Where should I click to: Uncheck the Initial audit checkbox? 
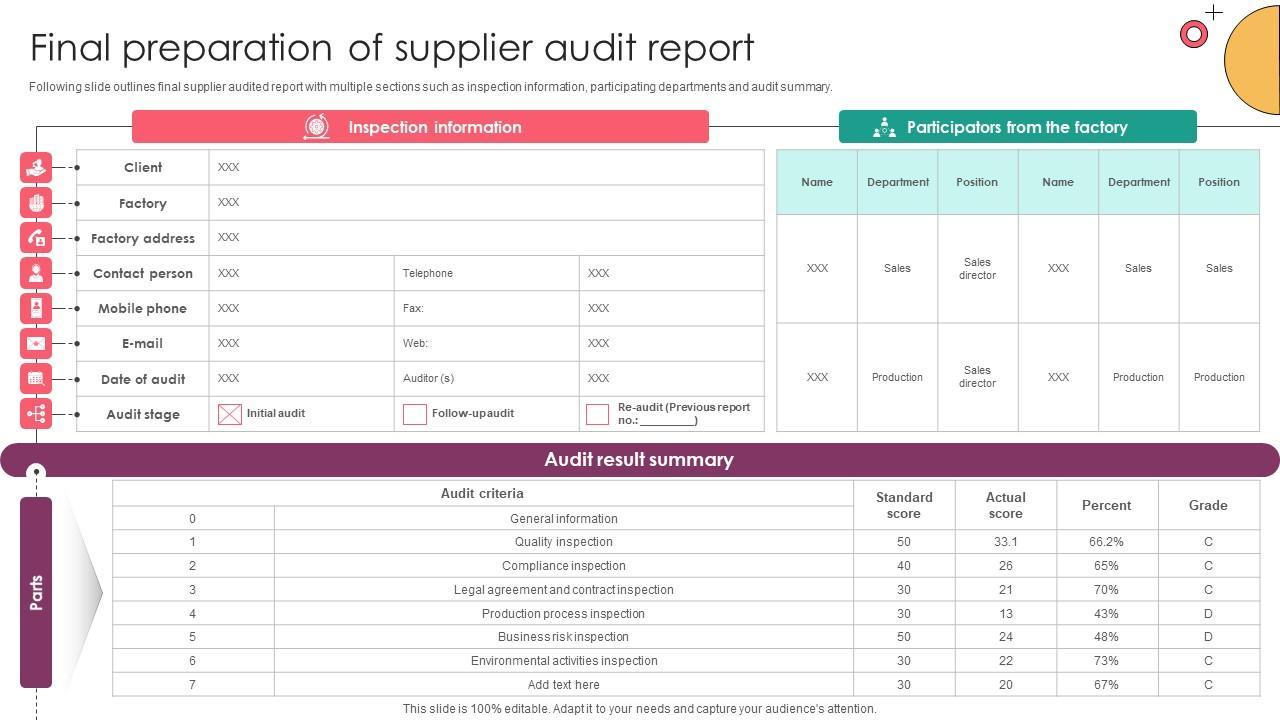point(230,414)
